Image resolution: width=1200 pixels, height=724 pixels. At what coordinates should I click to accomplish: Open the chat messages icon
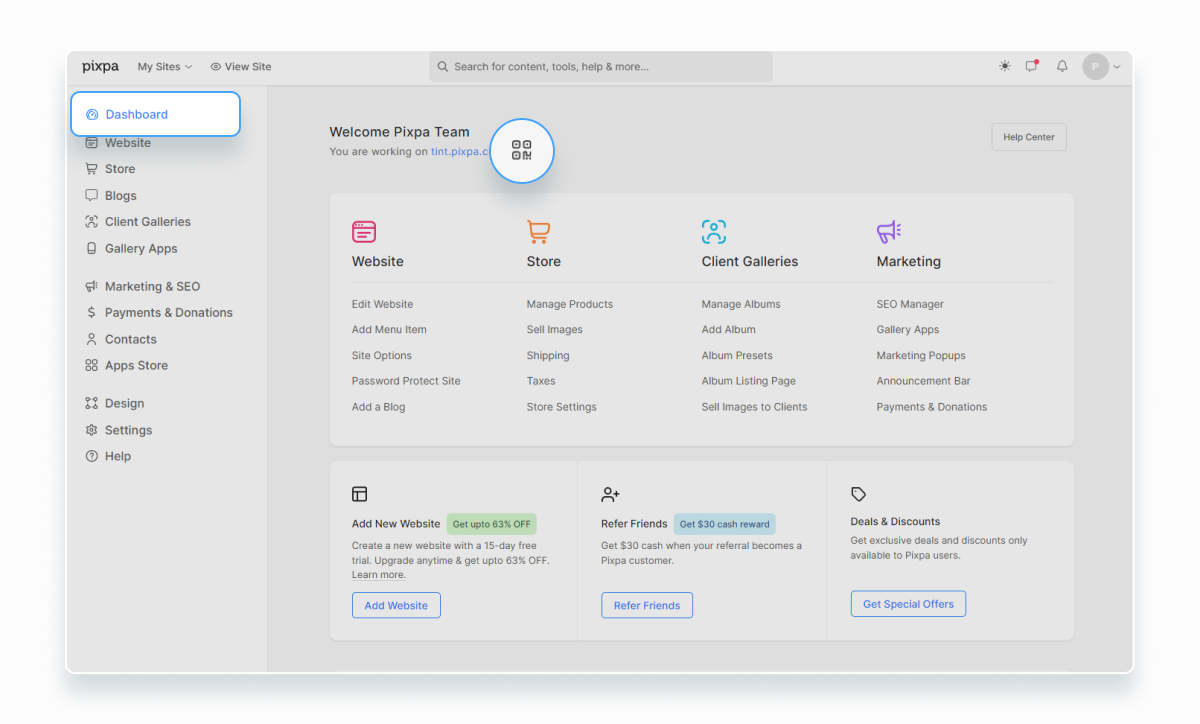pyautogui.click(x=1032, y=67)
